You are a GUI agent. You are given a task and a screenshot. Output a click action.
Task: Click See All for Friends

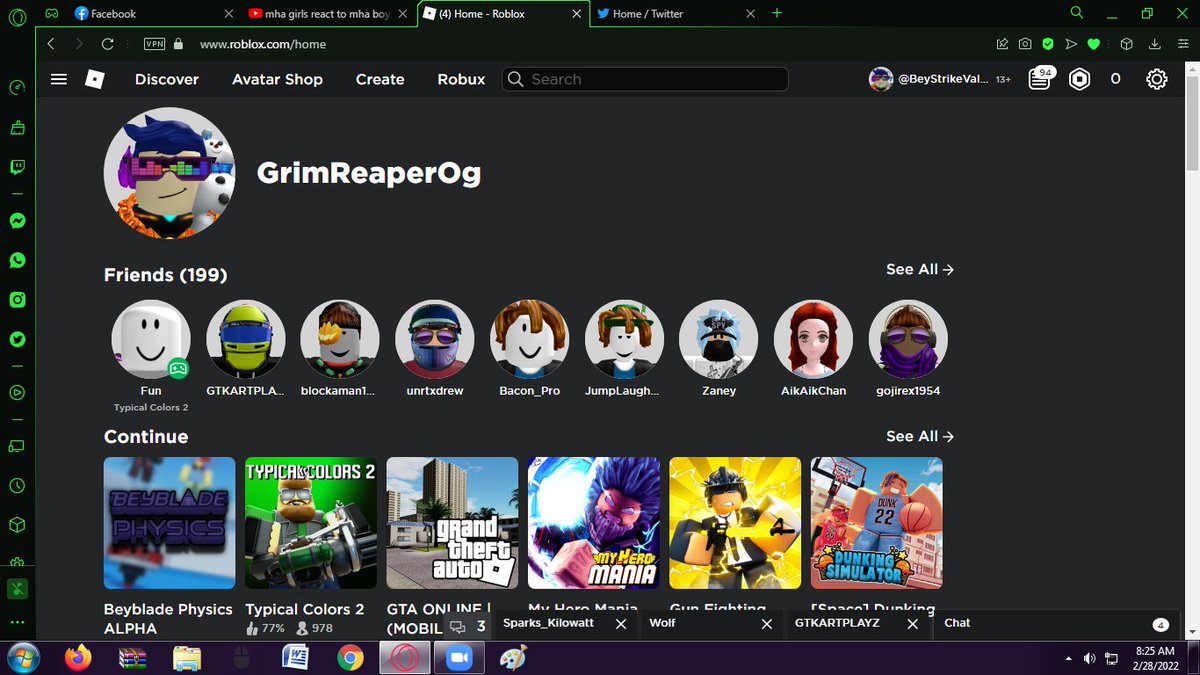pos(919,269)
